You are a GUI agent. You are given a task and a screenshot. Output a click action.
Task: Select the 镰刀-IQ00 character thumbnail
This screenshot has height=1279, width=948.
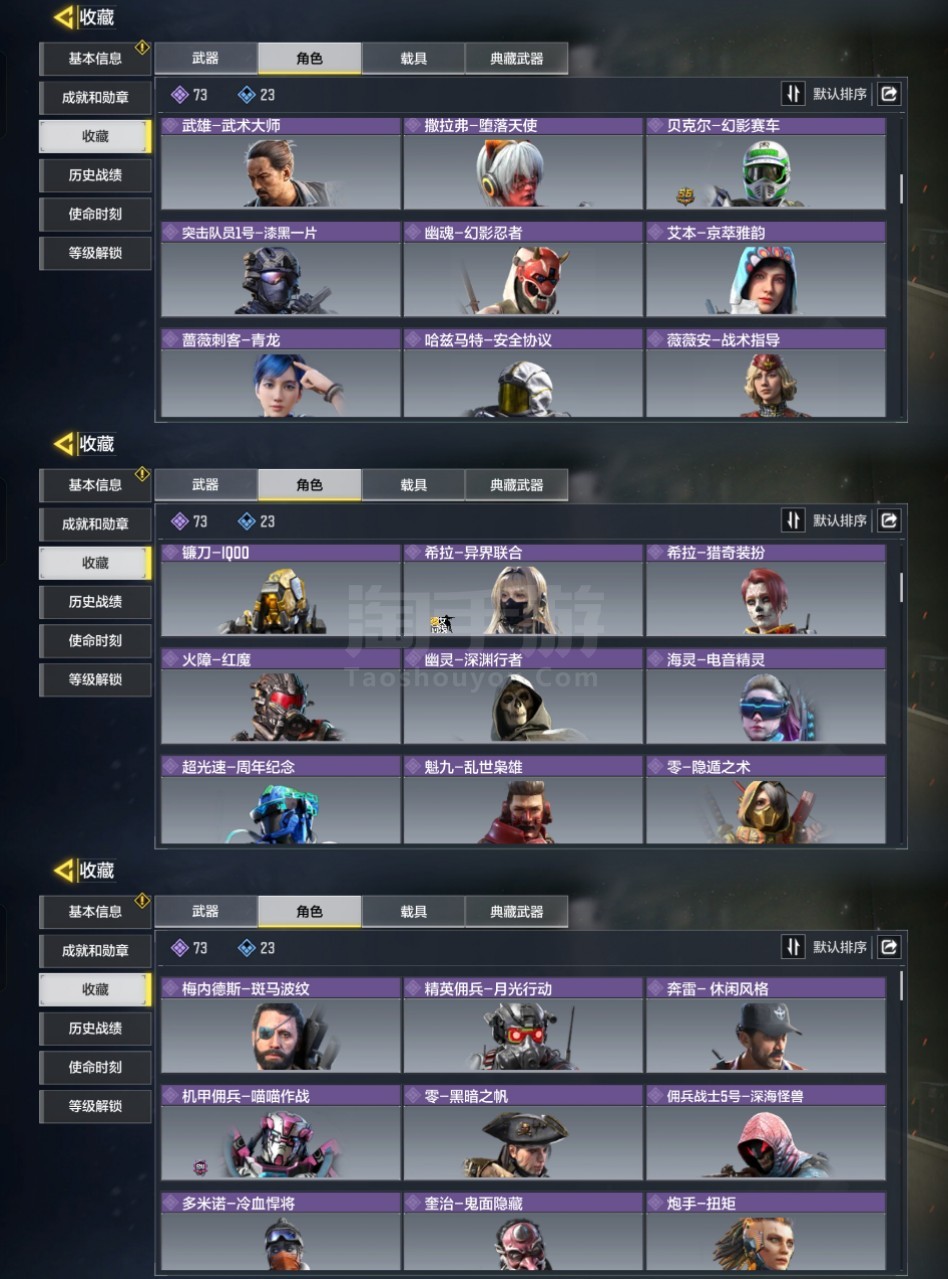280,590
